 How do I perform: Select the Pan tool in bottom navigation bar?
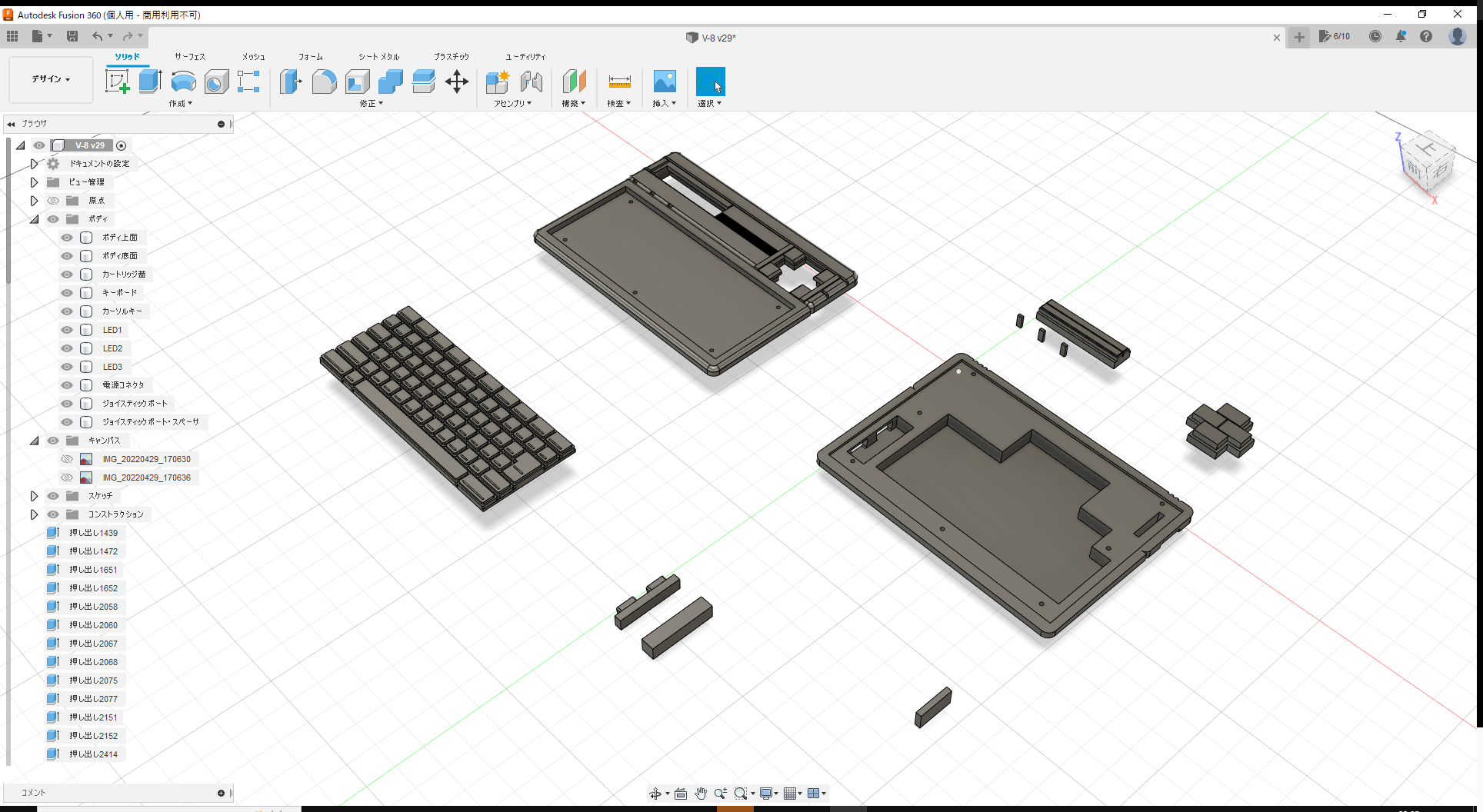pos(701,793)
